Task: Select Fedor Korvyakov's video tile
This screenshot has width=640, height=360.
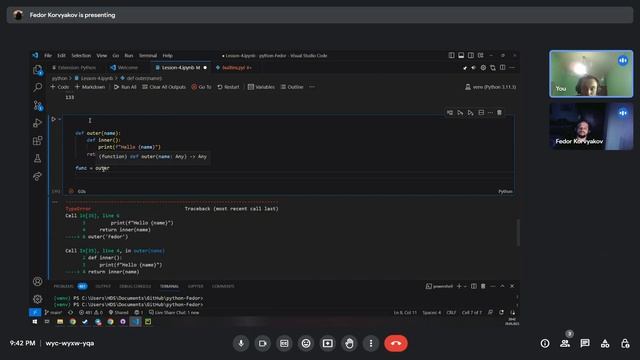Action: (591, 126)
